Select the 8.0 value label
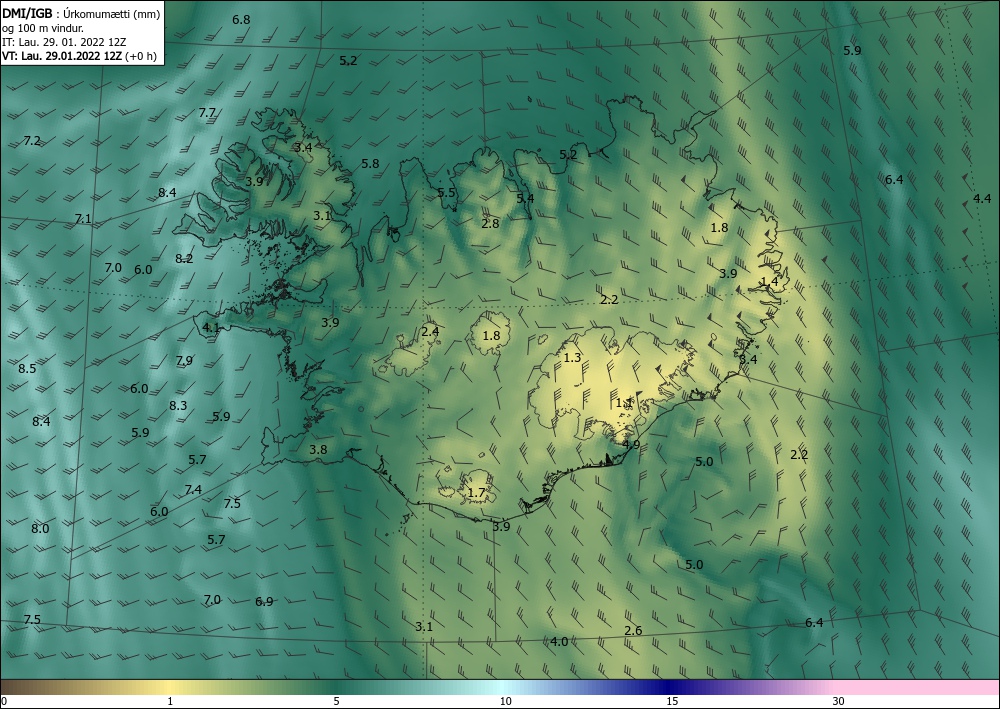Screen dimensions: 1000x709 tap(40, 529)
